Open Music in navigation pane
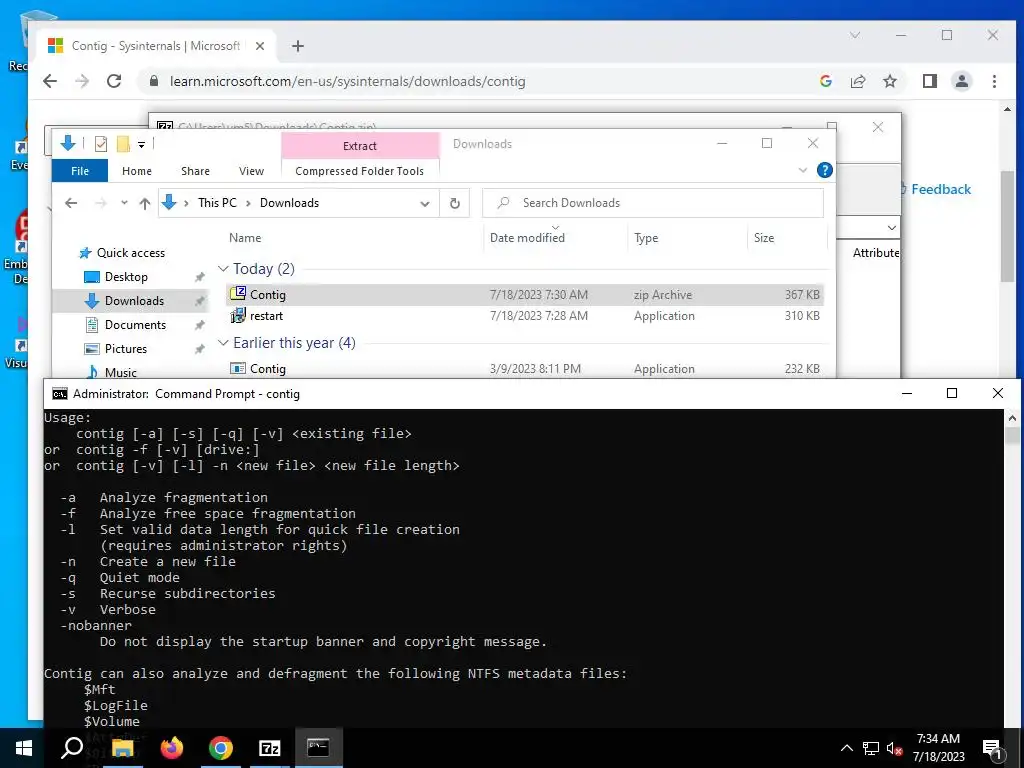 (x=120, y=372)
